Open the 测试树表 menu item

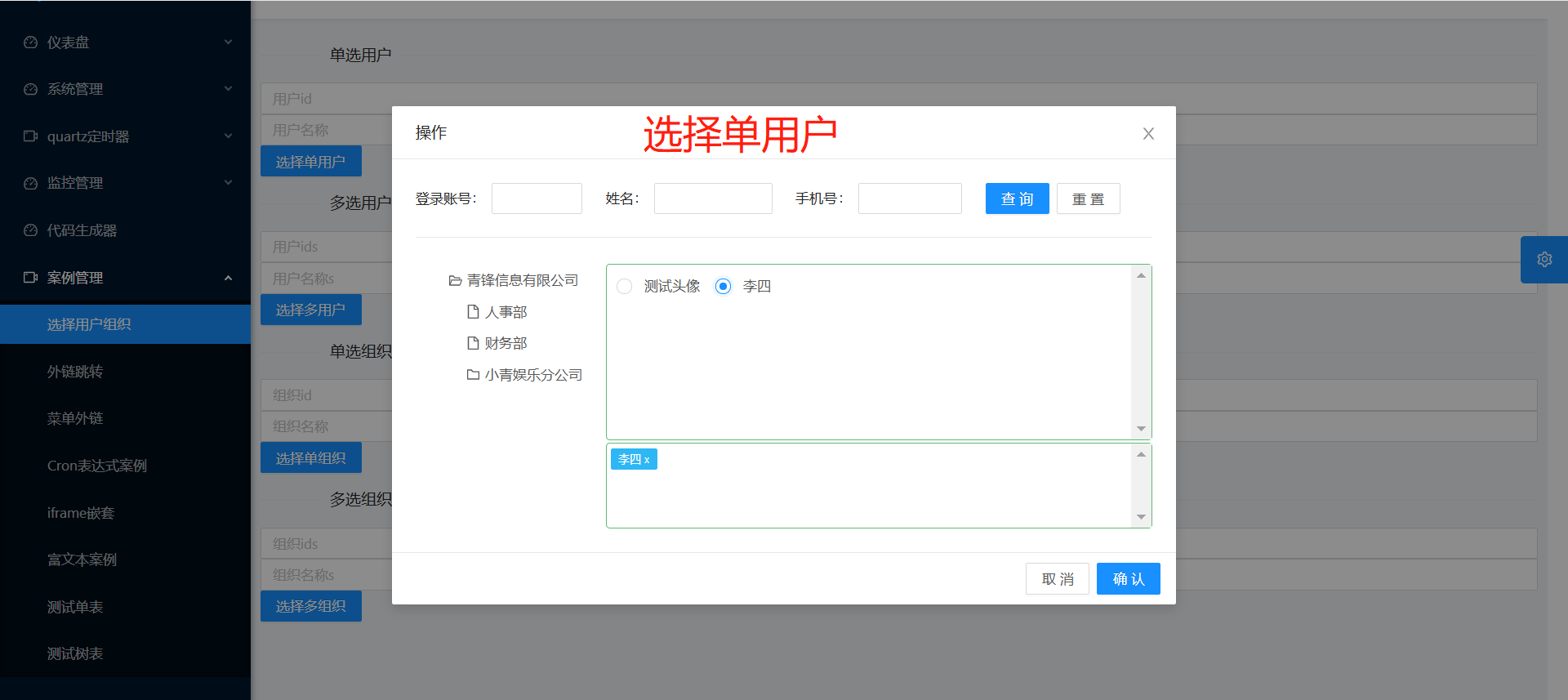click(x=125, y=653)
